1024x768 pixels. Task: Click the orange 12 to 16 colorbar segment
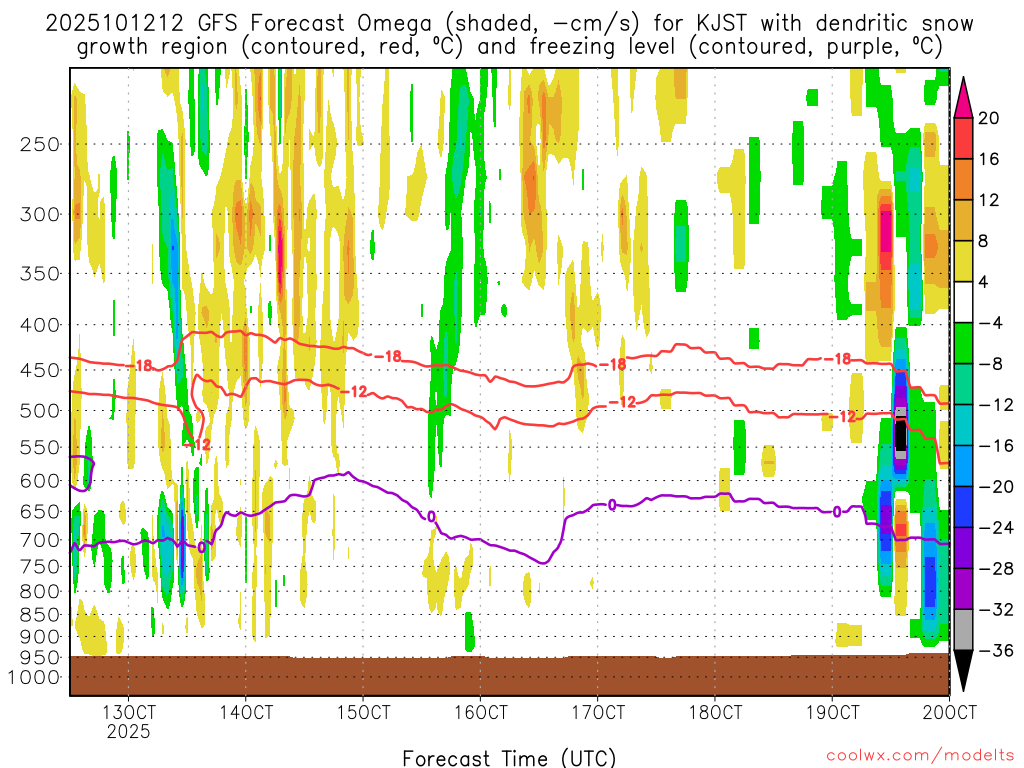[x=963, y=179]
